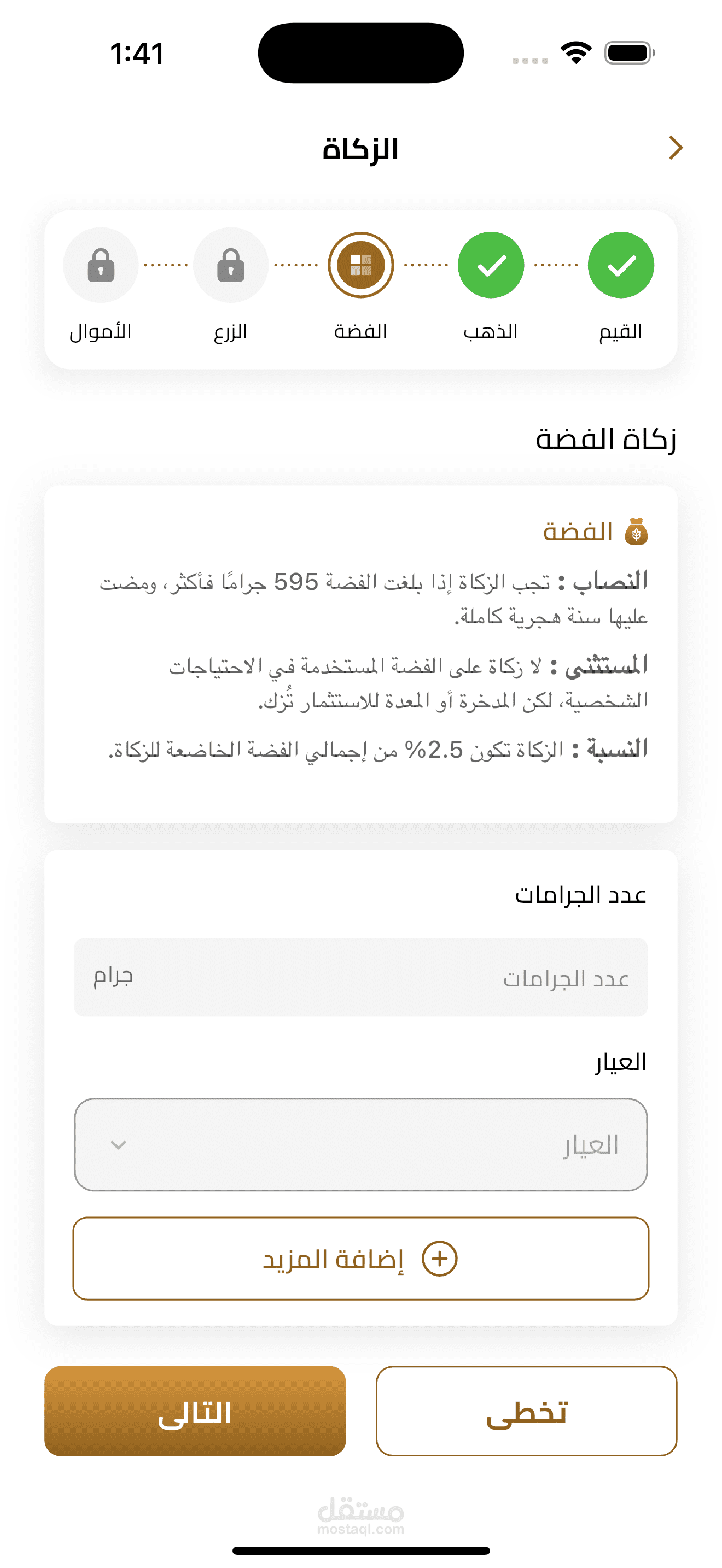The height and width of the screenshot is (1568, 722).
Task: Tap the back chevron beside الزكاة title
Action: 675,148
